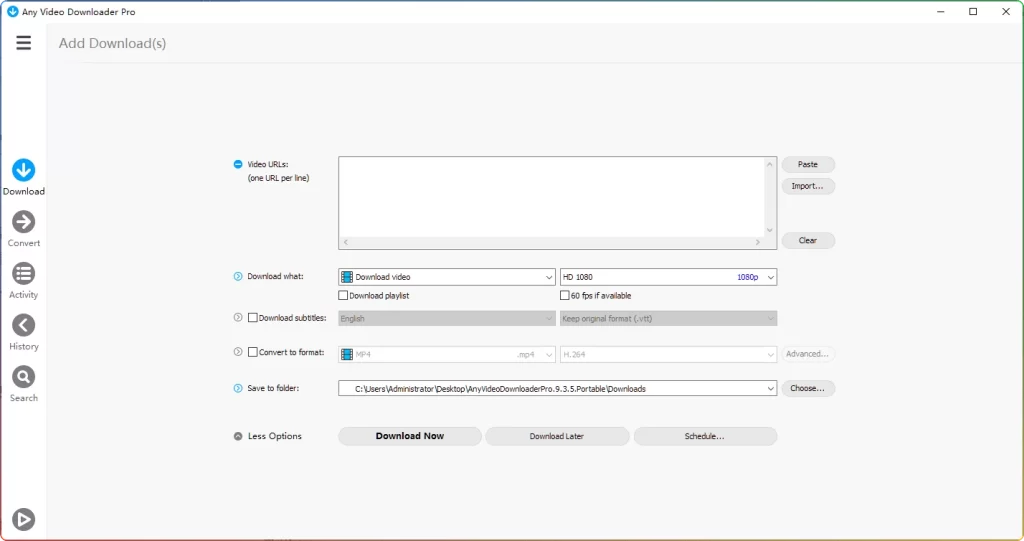Open the Download video type dropdown
The height and width of the screenshot is (541, 1024).
[x=447, y=277]
